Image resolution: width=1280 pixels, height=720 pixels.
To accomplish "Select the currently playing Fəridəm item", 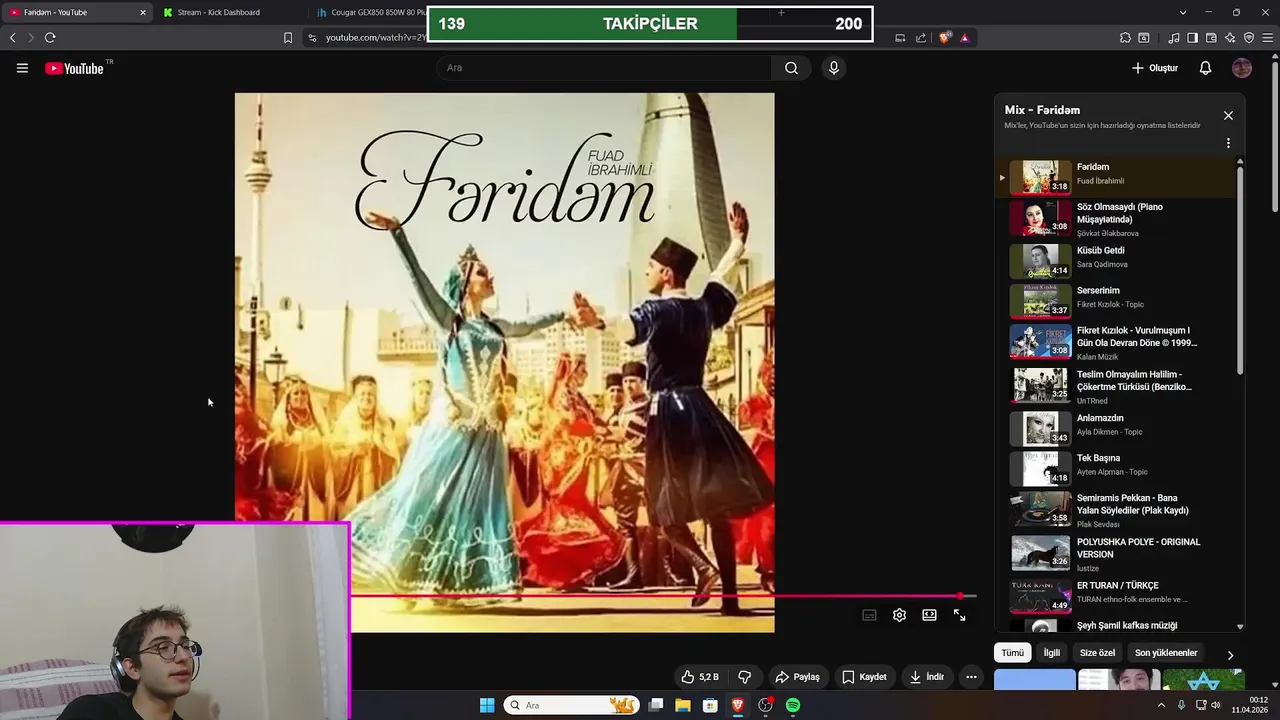I will 1118,177.
